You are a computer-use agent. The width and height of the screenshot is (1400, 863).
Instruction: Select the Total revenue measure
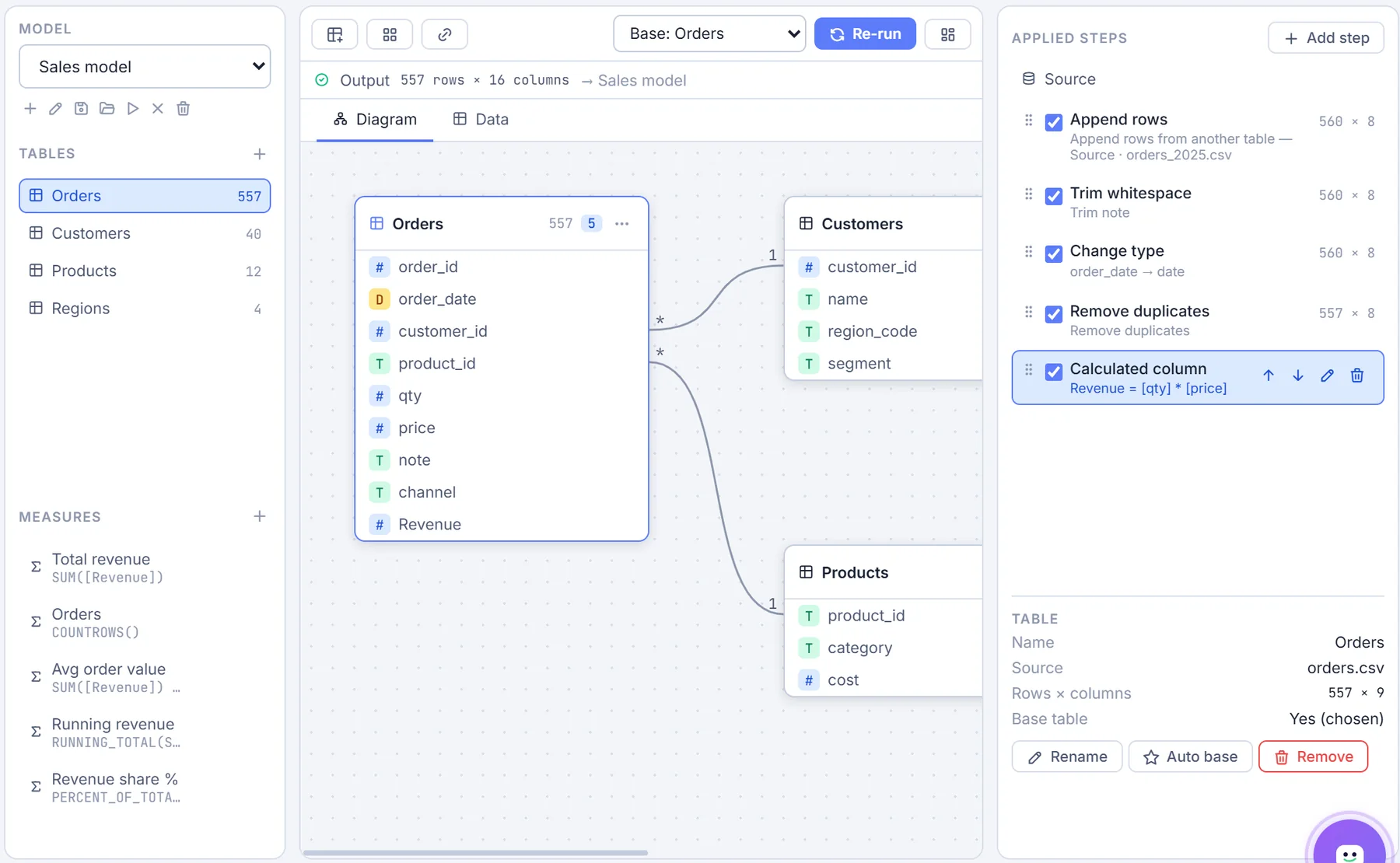coord(145,568)
